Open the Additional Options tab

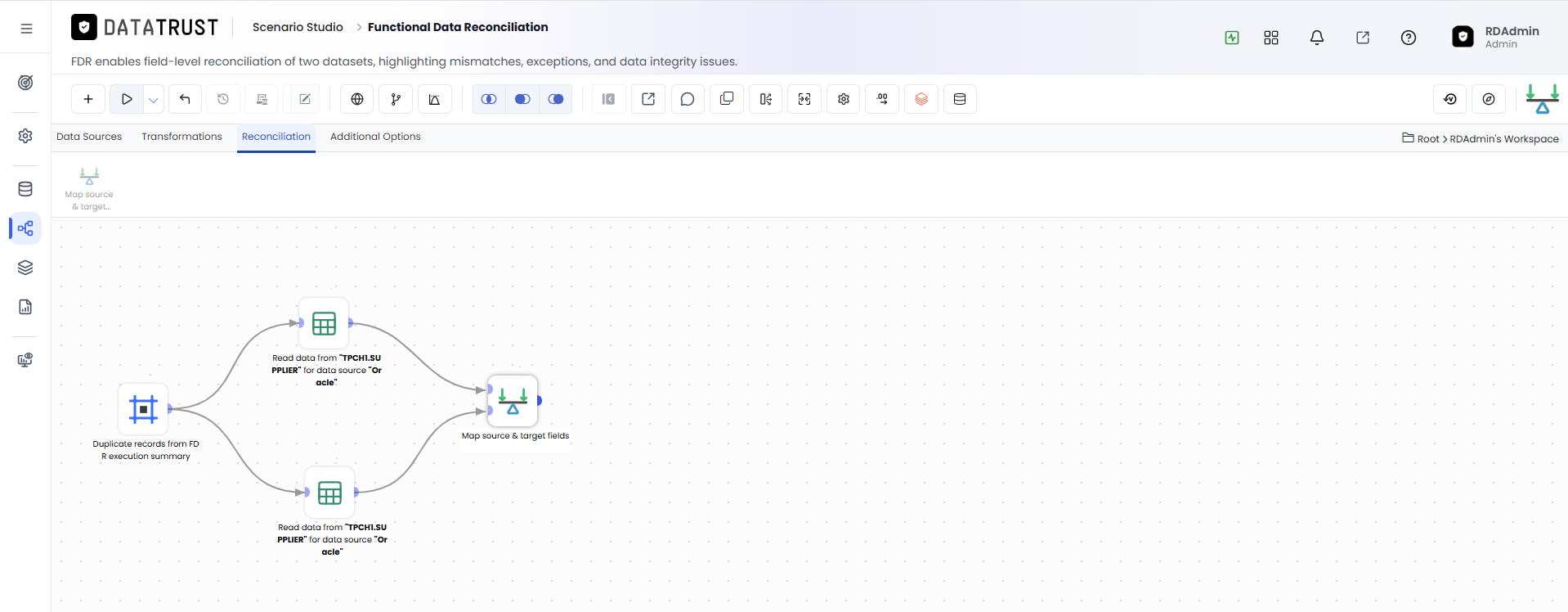click(375, 137)
